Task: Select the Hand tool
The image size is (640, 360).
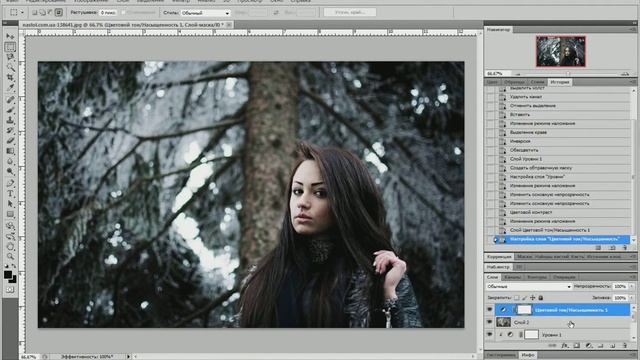Action: tap(10, 247)
